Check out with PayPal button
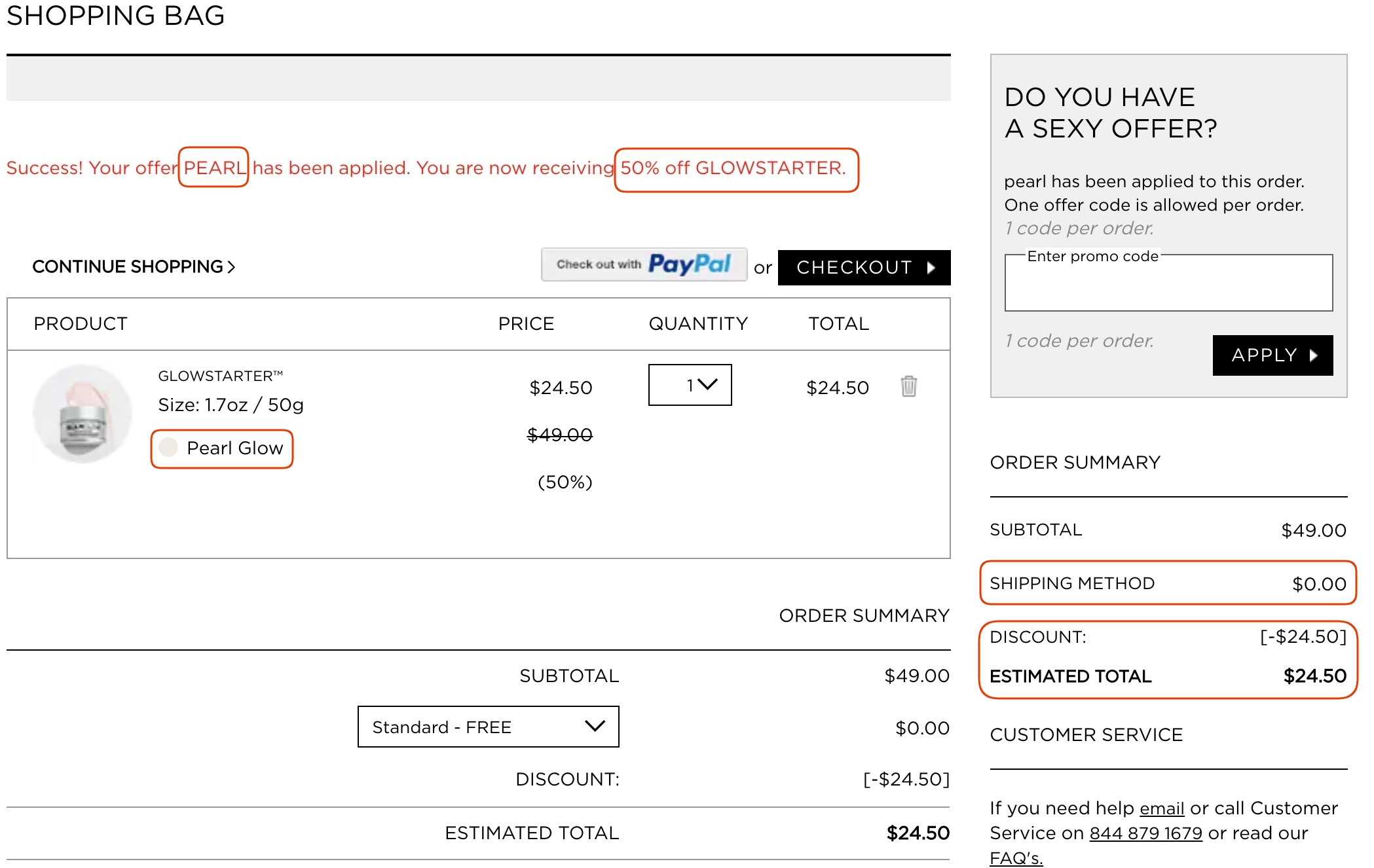The height and width of the screenshot is (868, 1374). point(644,264)
